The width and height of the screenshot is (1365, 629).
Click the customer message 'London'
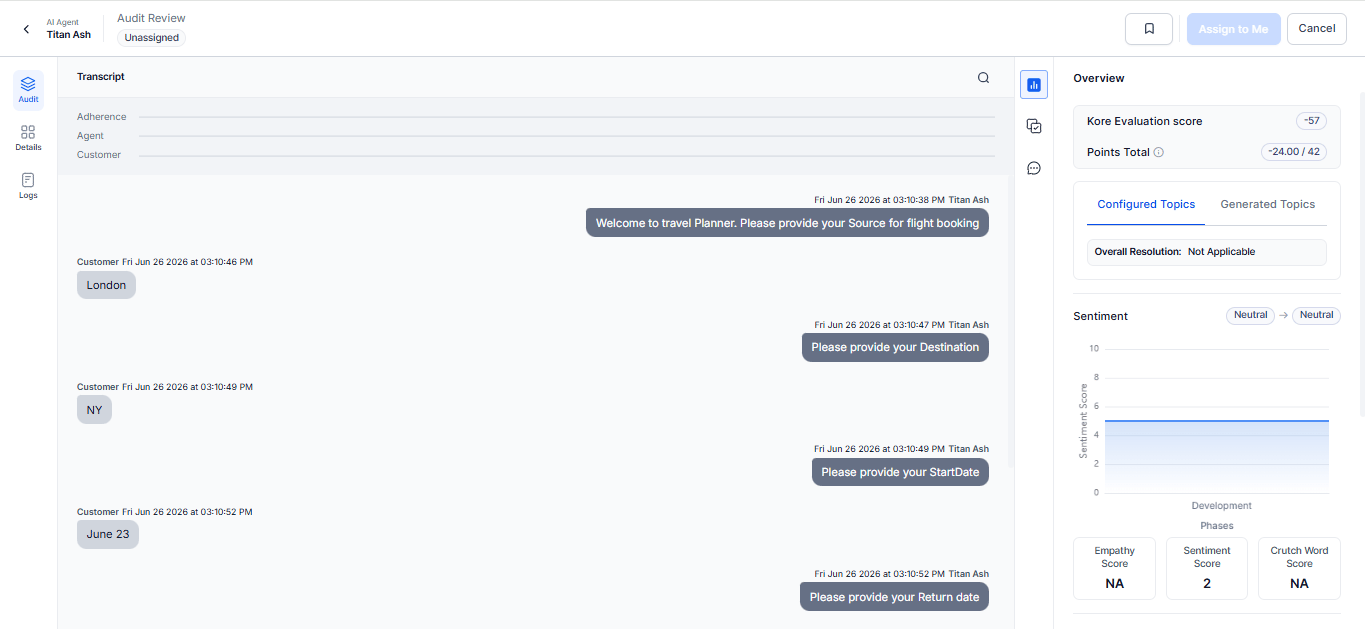[106, 285]
